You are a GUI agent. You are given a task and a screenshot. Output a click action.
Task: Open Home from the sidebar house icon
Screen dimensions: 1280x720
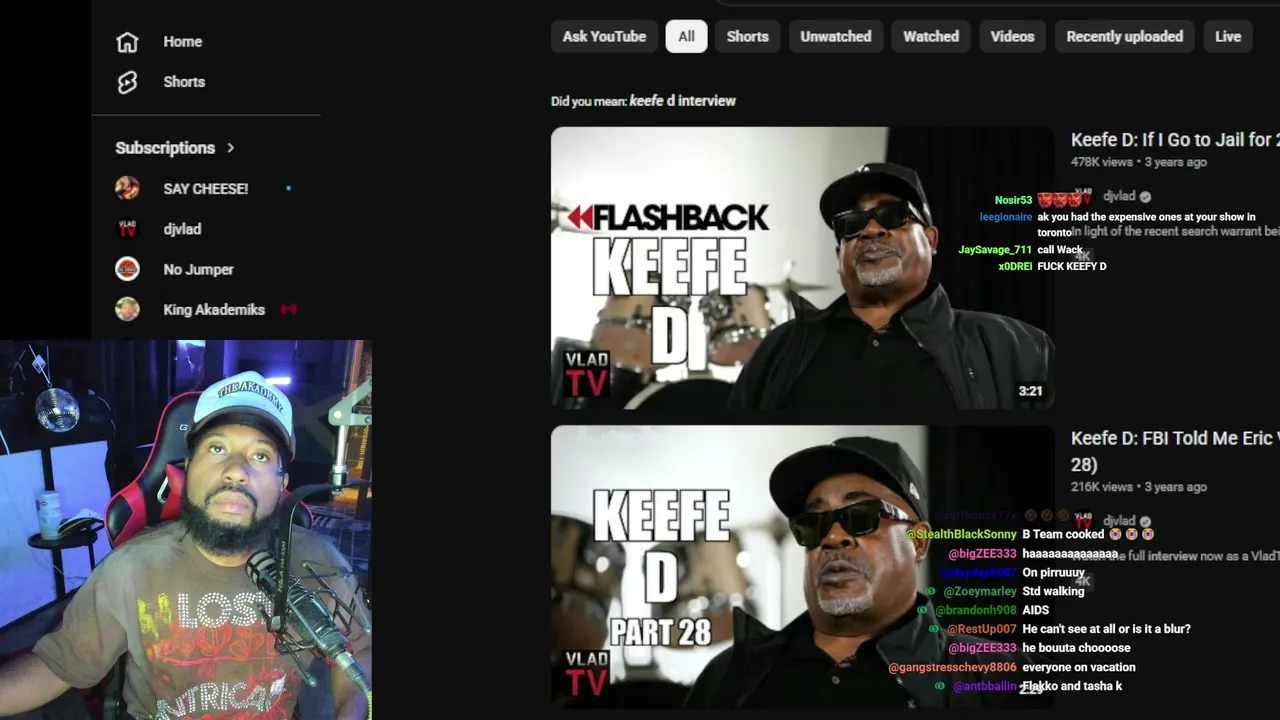click(127, 42)
